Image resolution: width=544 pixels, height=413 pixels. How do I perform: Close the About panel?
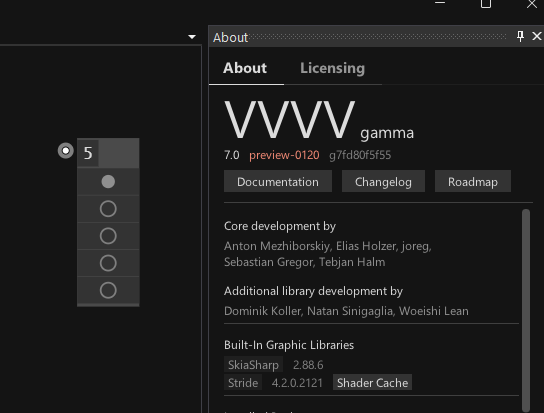pyautogui.click(x=537, y=36)
